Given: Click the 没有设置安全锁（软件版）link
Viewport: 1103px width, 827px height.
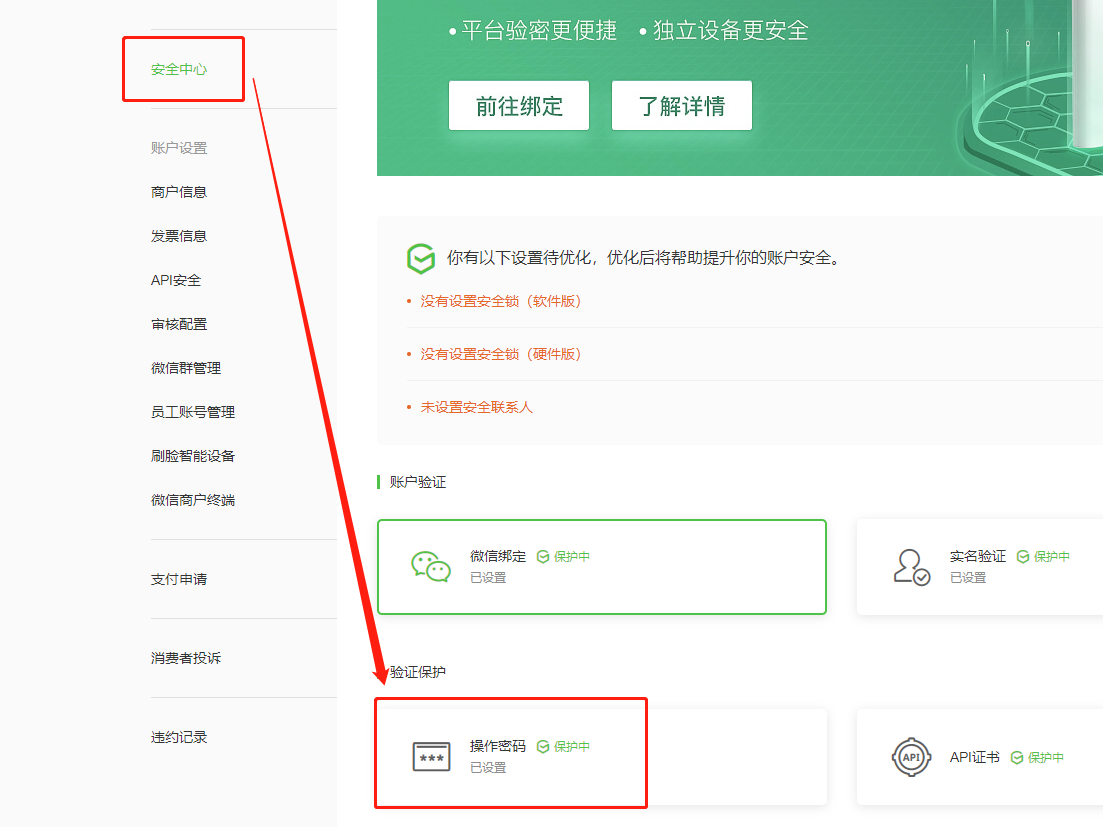Looking at the screenshot, I should pyautogui.click(x=500, y=301).
